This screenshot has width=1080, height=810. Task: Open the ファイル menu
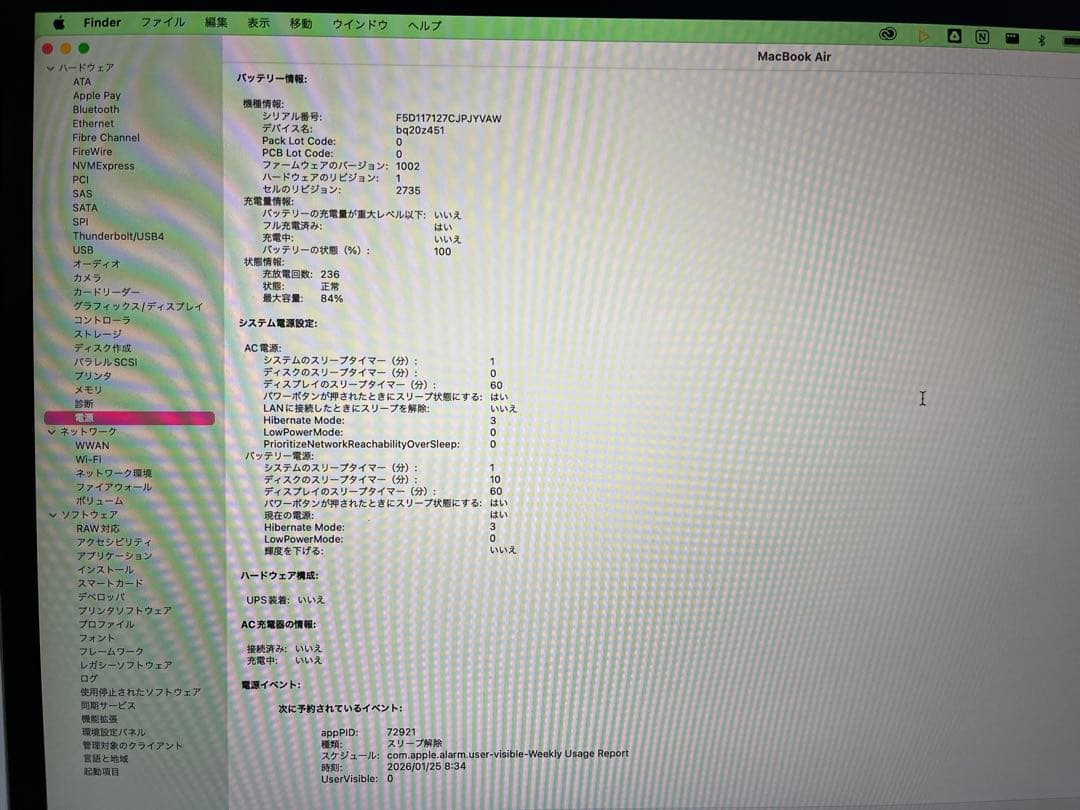[x=163, y=22]
